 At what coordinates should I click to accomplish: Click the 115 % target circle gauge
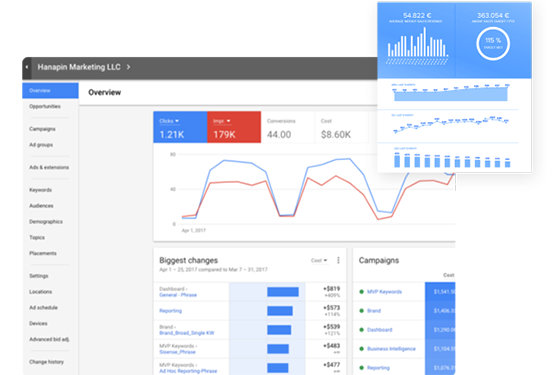click(x=493, y=44)
